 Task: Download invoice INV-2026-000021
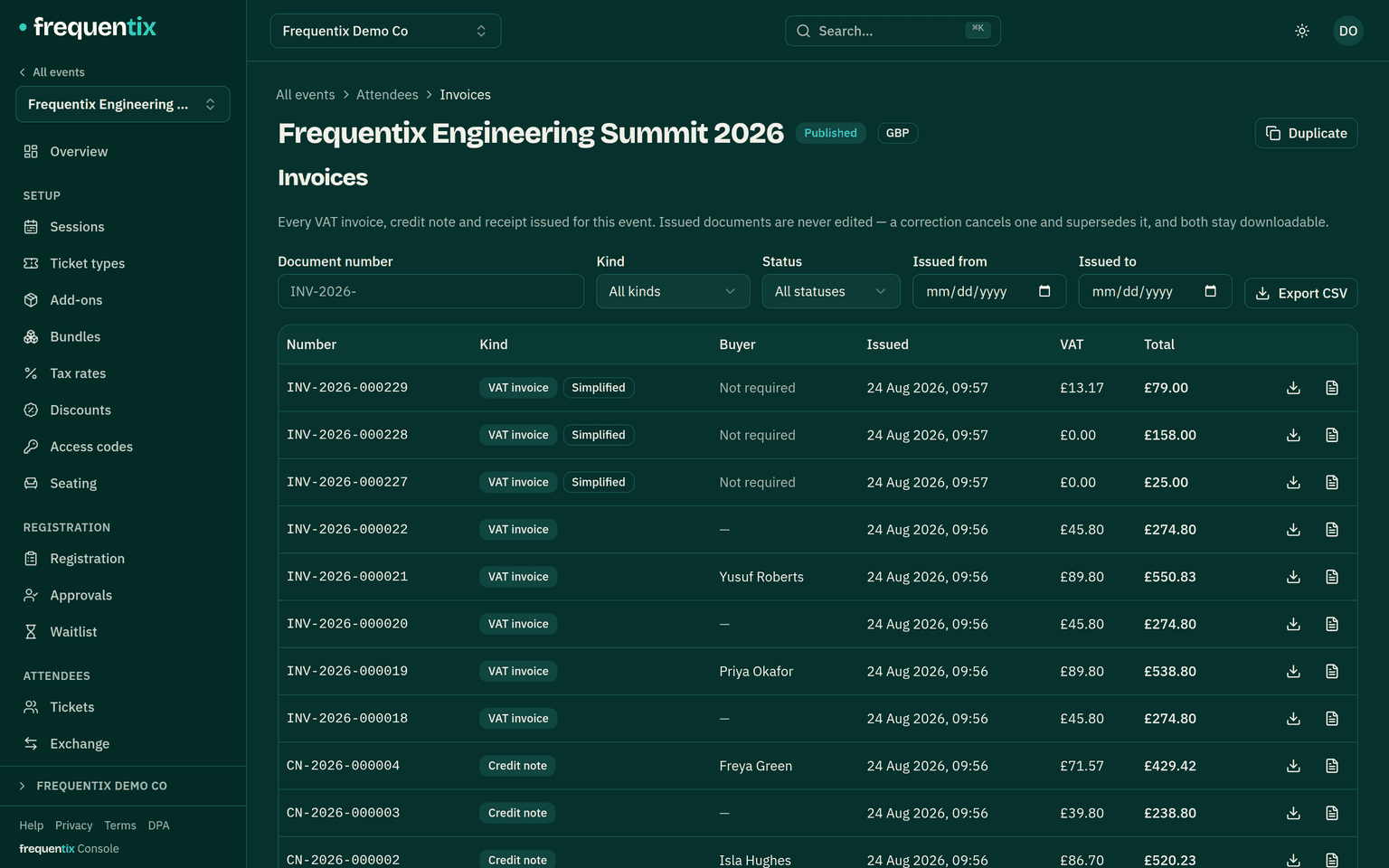pos(1293,577)
